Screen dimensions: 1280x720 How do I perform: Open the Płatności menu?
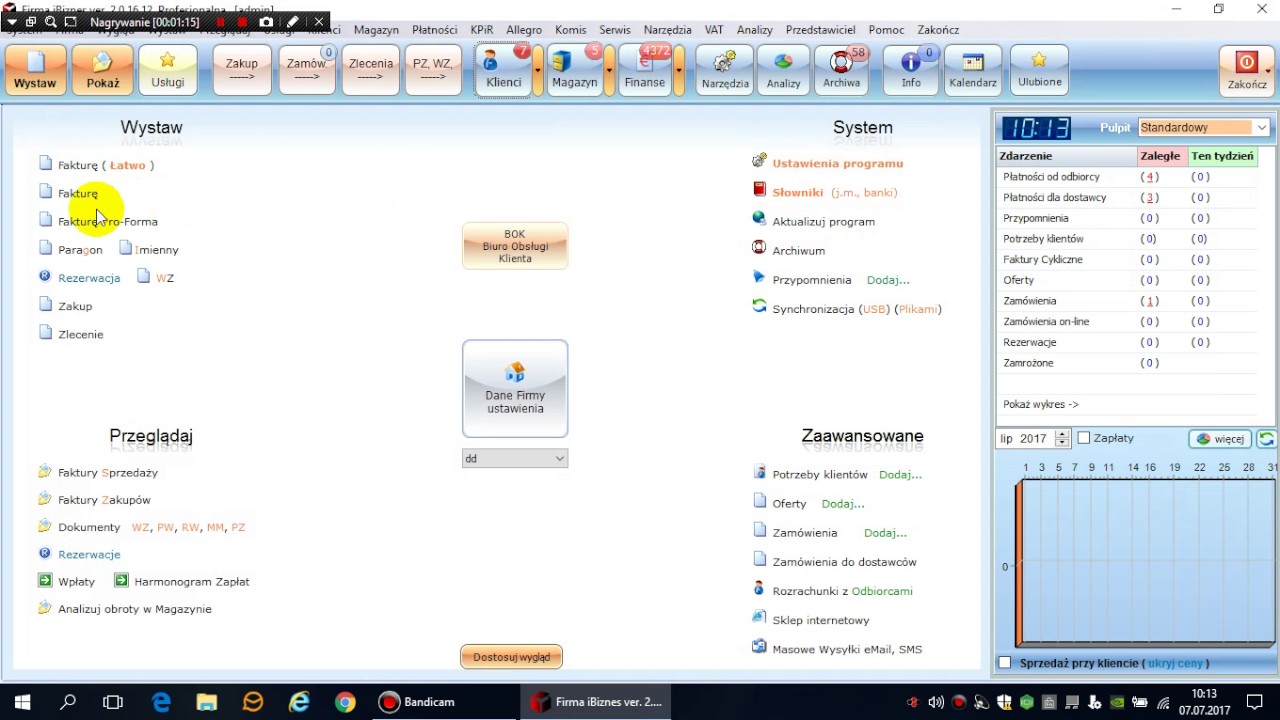pos(434,30)
